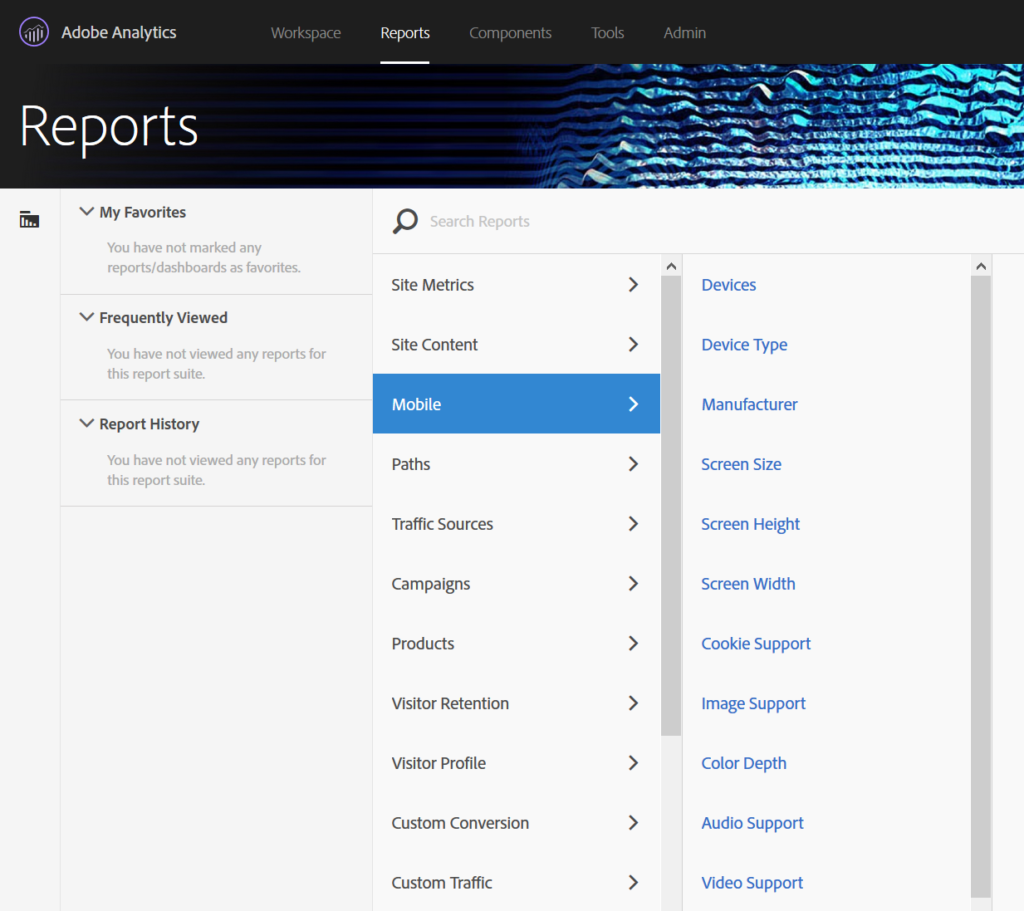Viewport: 1024px width, 911px height.
Task: Expand the Site Metrics category arrow
Action: coord(633,285)
